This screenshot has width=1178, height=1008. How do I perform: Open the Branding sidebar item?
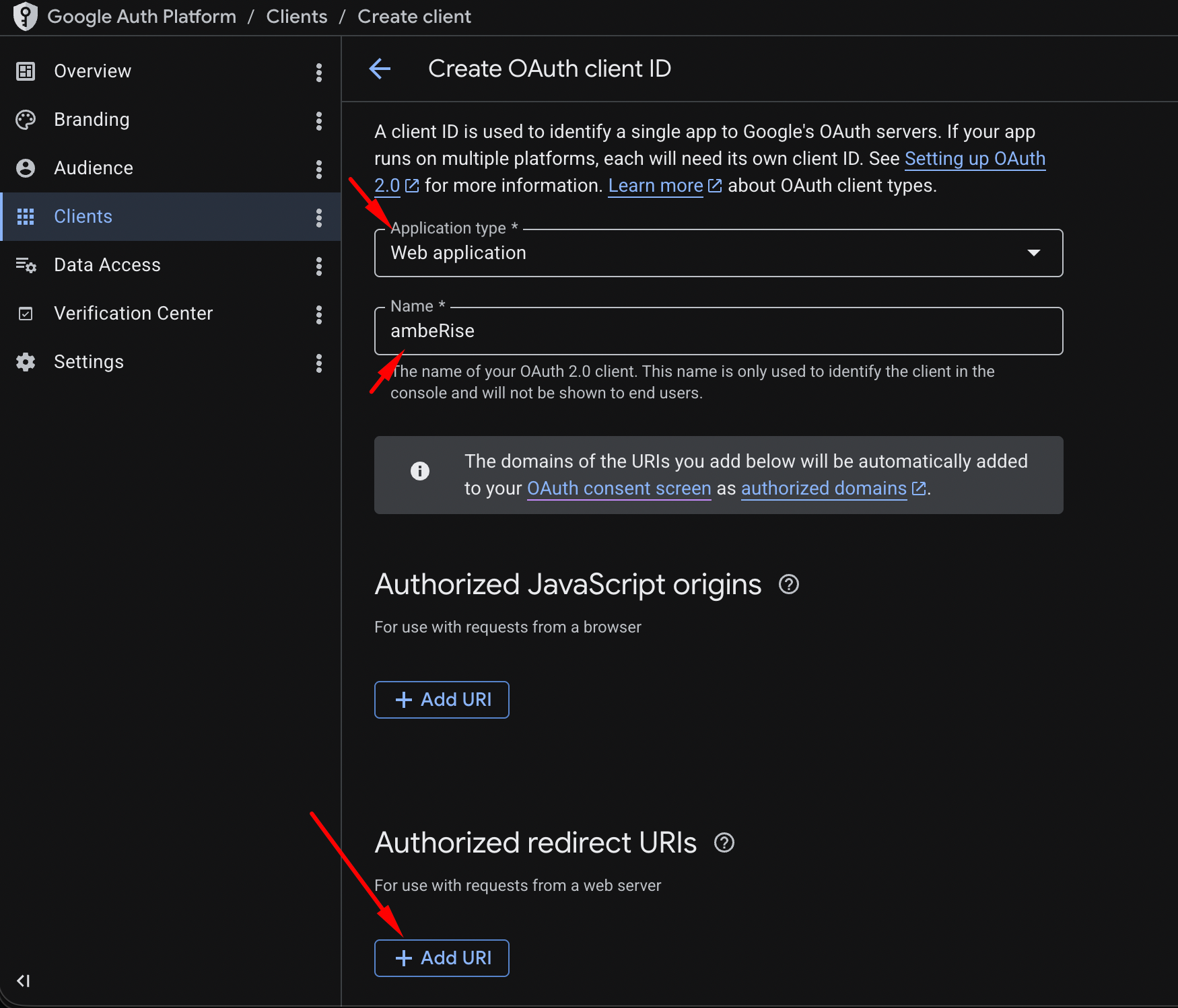coord(170,120)
